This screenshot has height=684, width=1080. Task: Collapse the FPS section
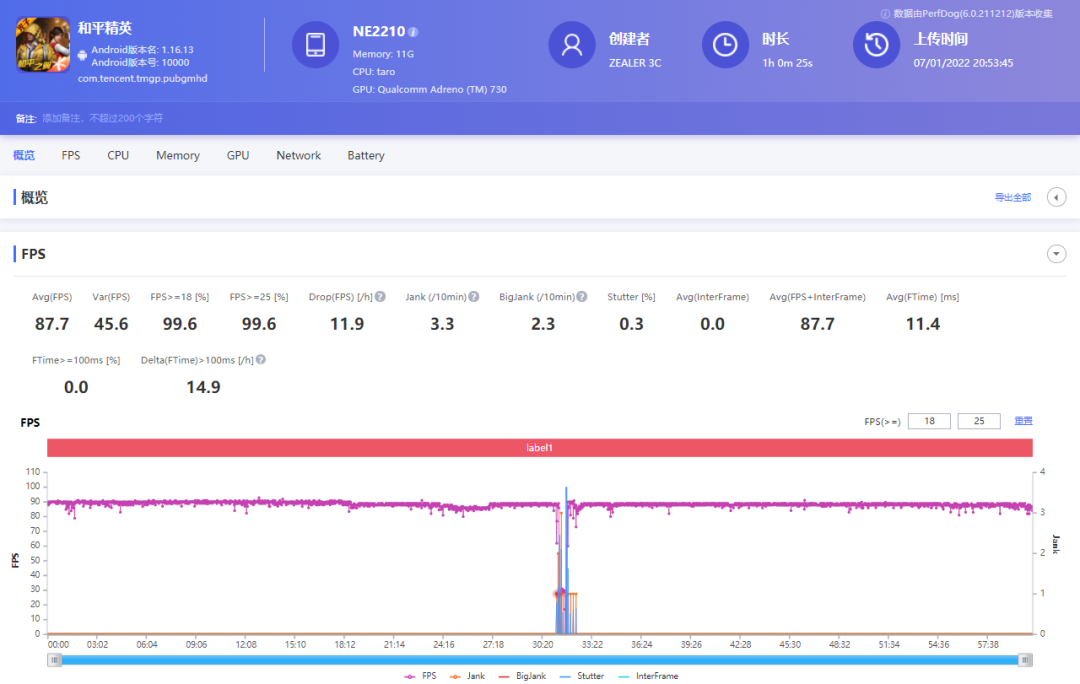click(1056, 254)
